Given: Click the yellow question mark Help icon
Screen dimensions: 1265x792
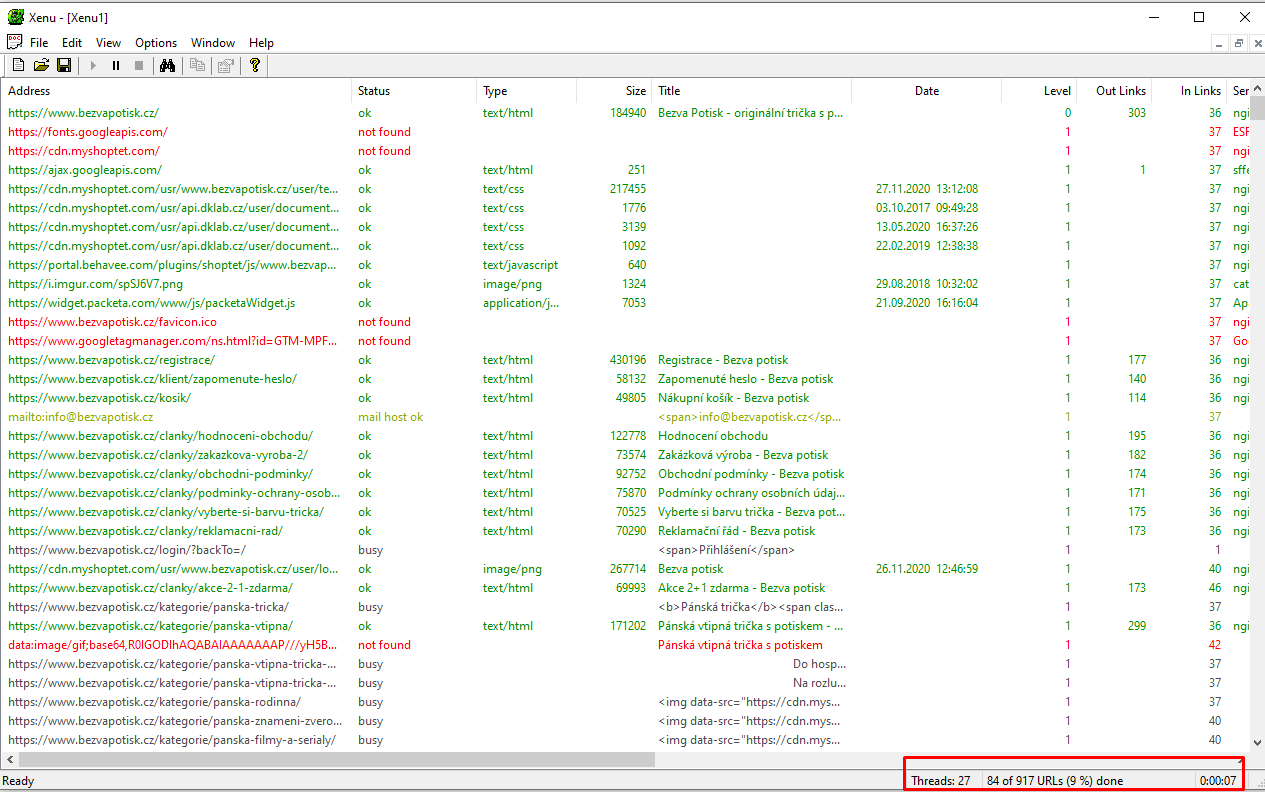Looking at the screenshot, I should pos(255,65).
